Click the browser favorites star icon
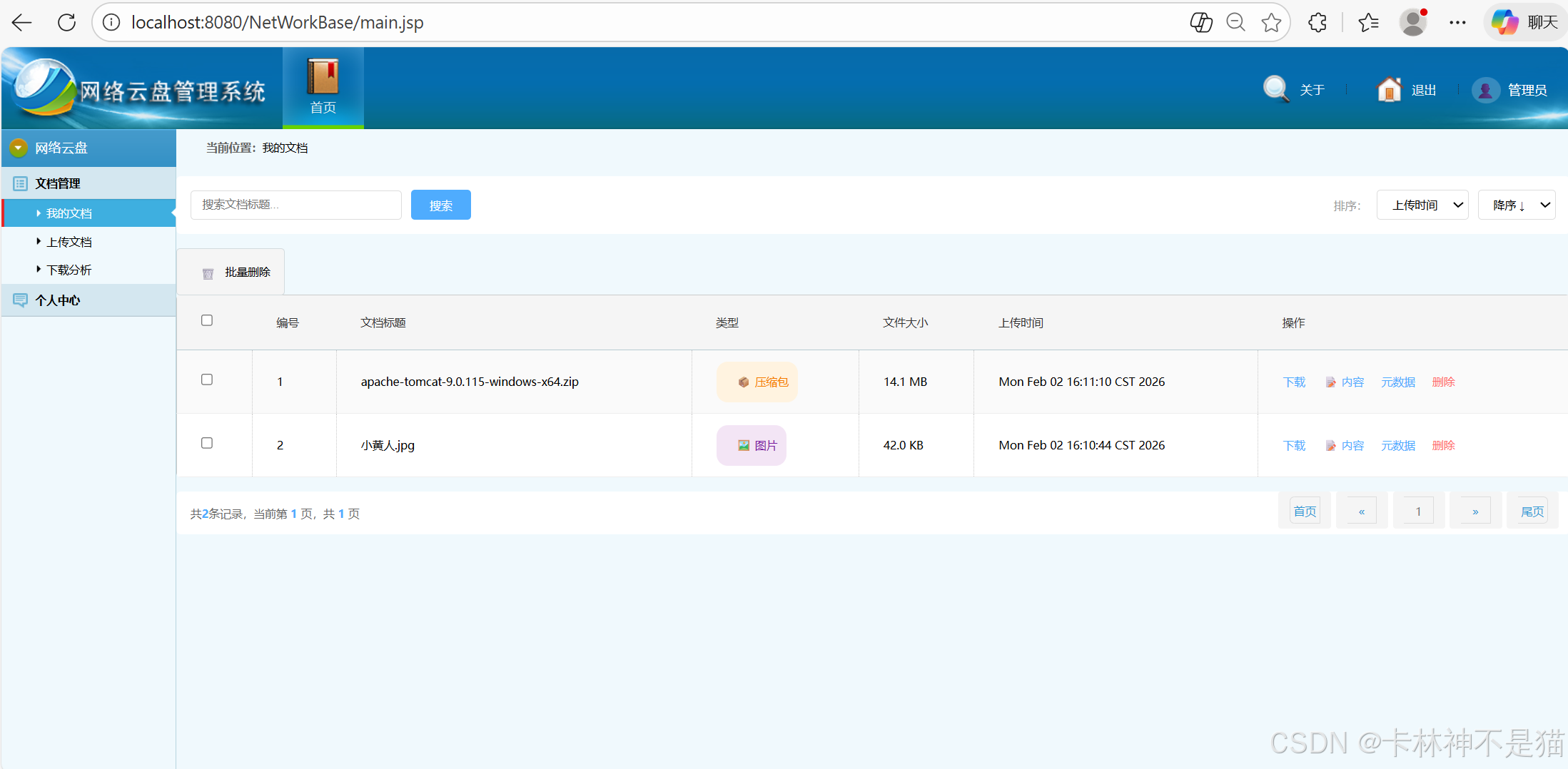 [x=1270, y=23]
